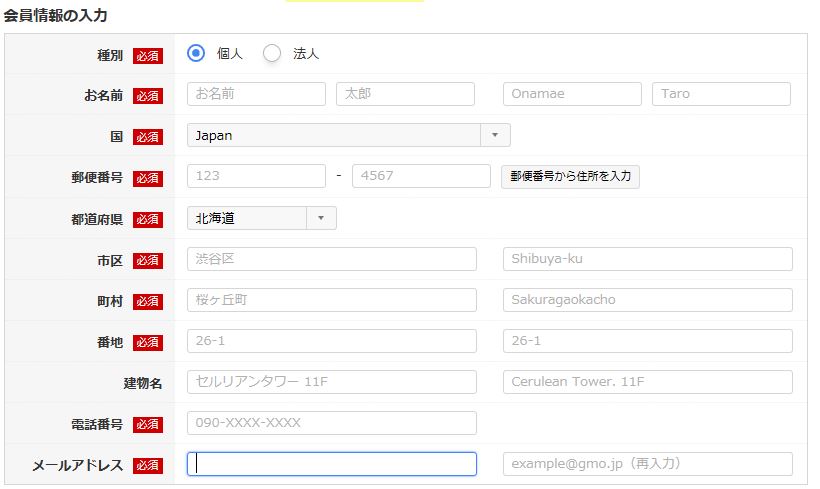Click the メールアドレス row label
This screenshot has height=489, width=820.
click(77, 465)
